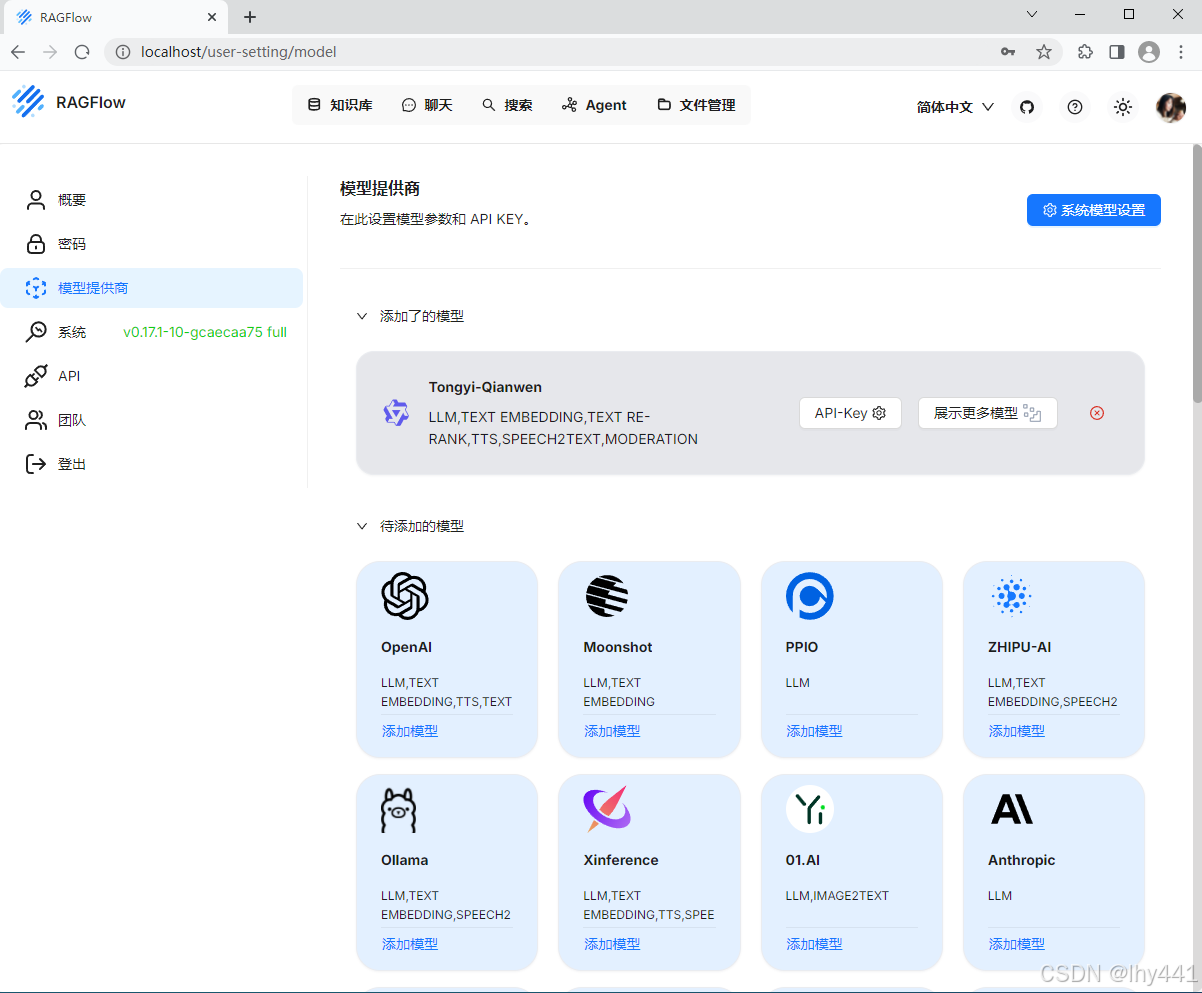Click 添加模型 under Ollama
Screen dimensions: 1202x993
[x=410, y=944]
